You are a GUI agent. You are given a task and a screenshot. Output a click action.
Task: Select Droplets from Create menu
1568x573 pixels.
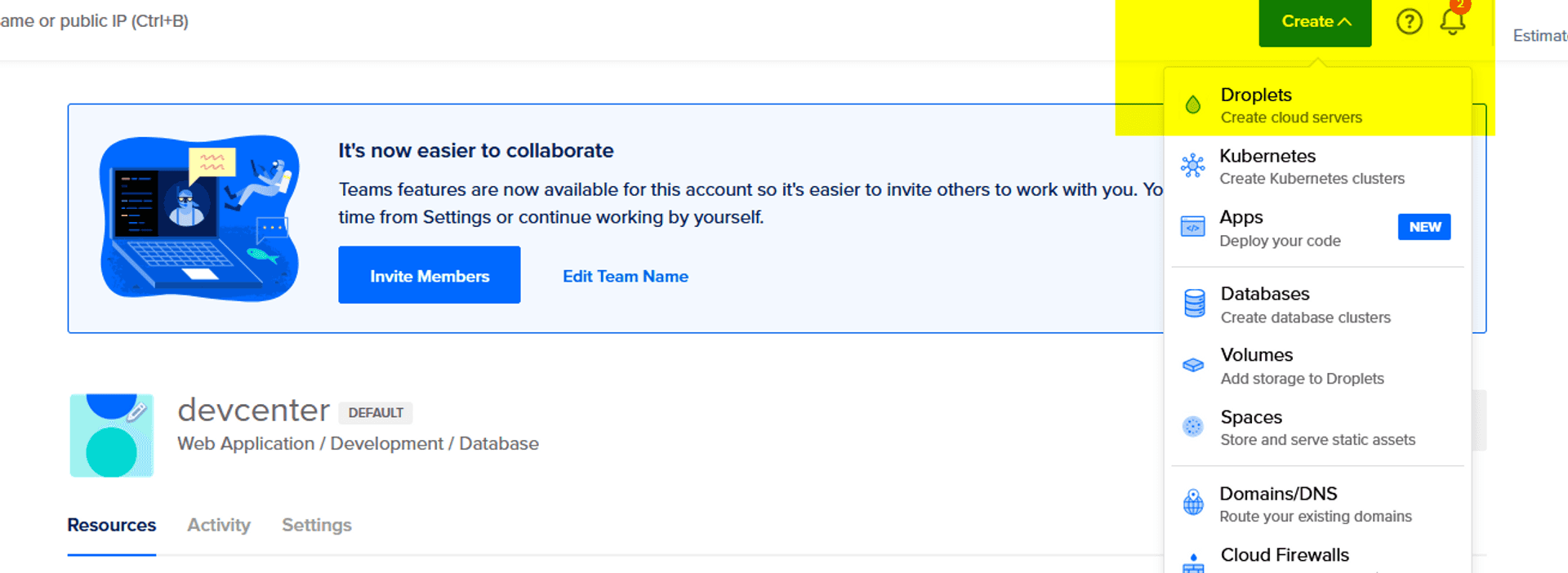(1318, 105)
